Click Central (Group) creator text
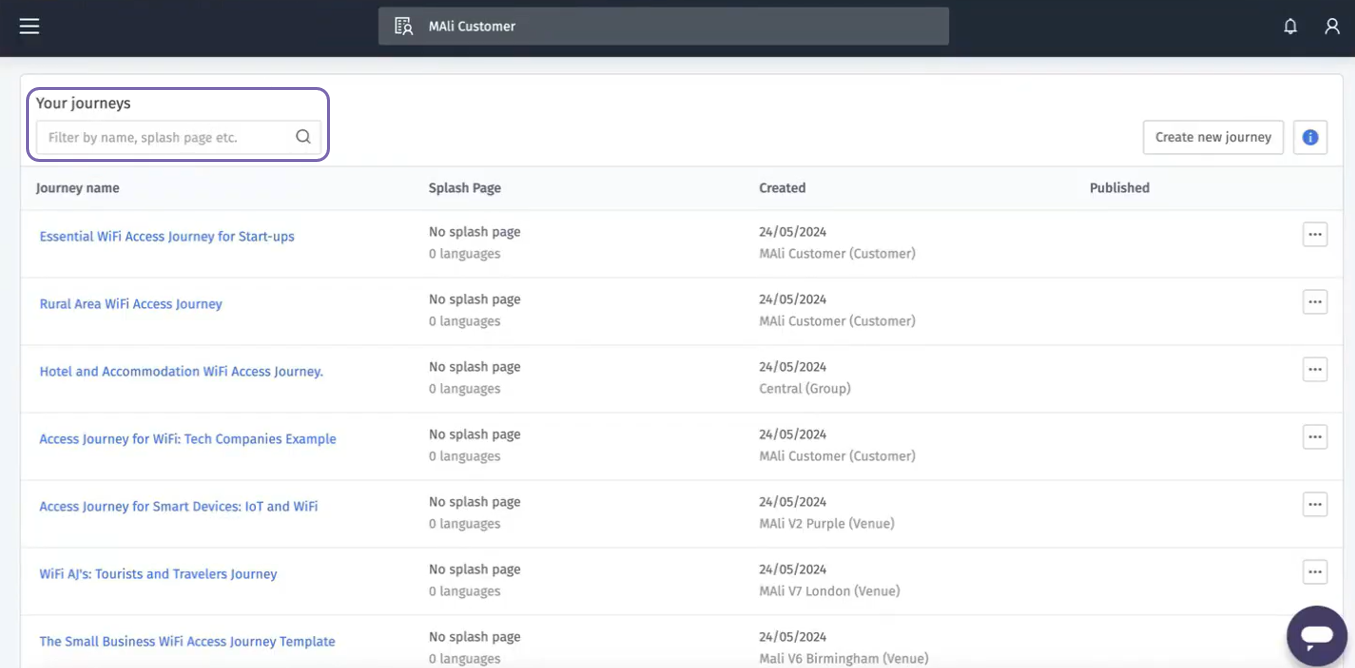Viewport: 1355px width, 668px height. (805, 389)
